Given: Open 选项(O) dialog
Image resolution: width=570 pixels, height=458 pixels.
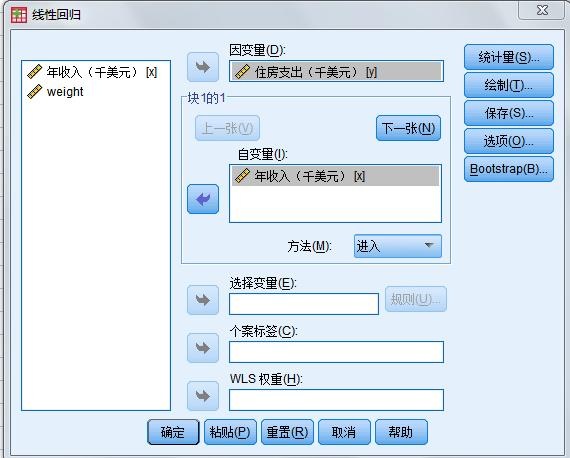Looking at the screenshot, I should [x=509, y=141].
